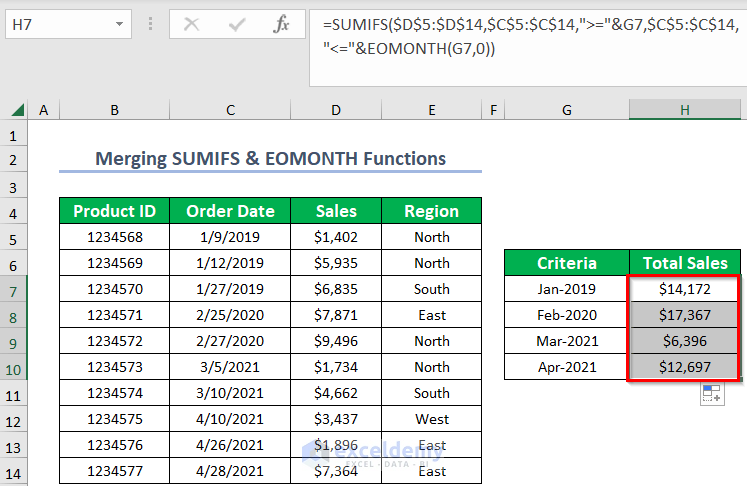The image size is (747, 486).
Task: Click the Product ID header cell
Action: (114, 212)
